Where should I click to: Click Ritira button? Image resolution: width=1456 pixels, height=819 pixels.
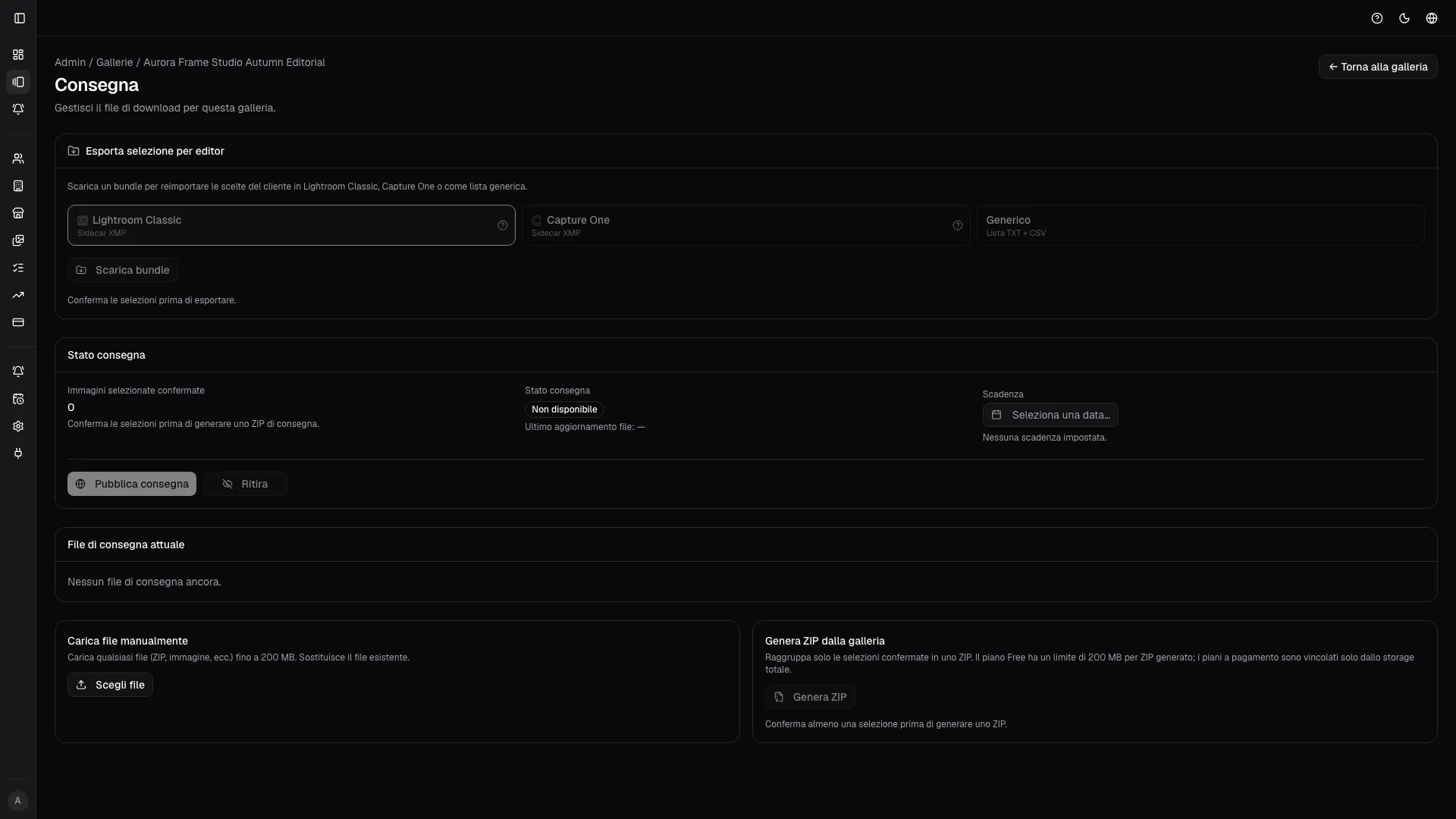pos(245,484)
